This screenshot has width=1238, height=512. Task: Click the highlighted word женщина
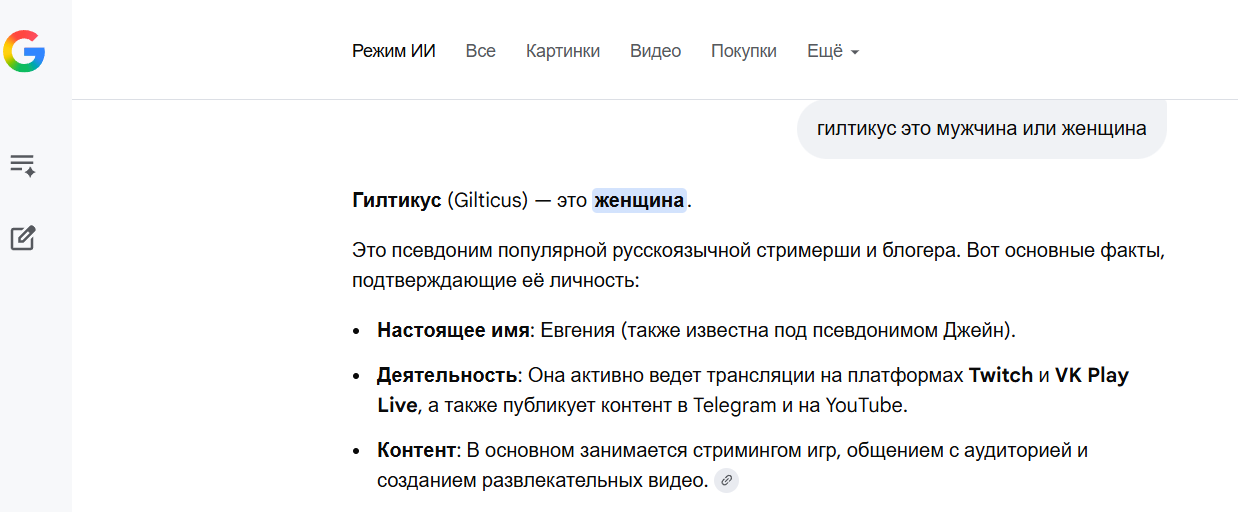[639, 201]
